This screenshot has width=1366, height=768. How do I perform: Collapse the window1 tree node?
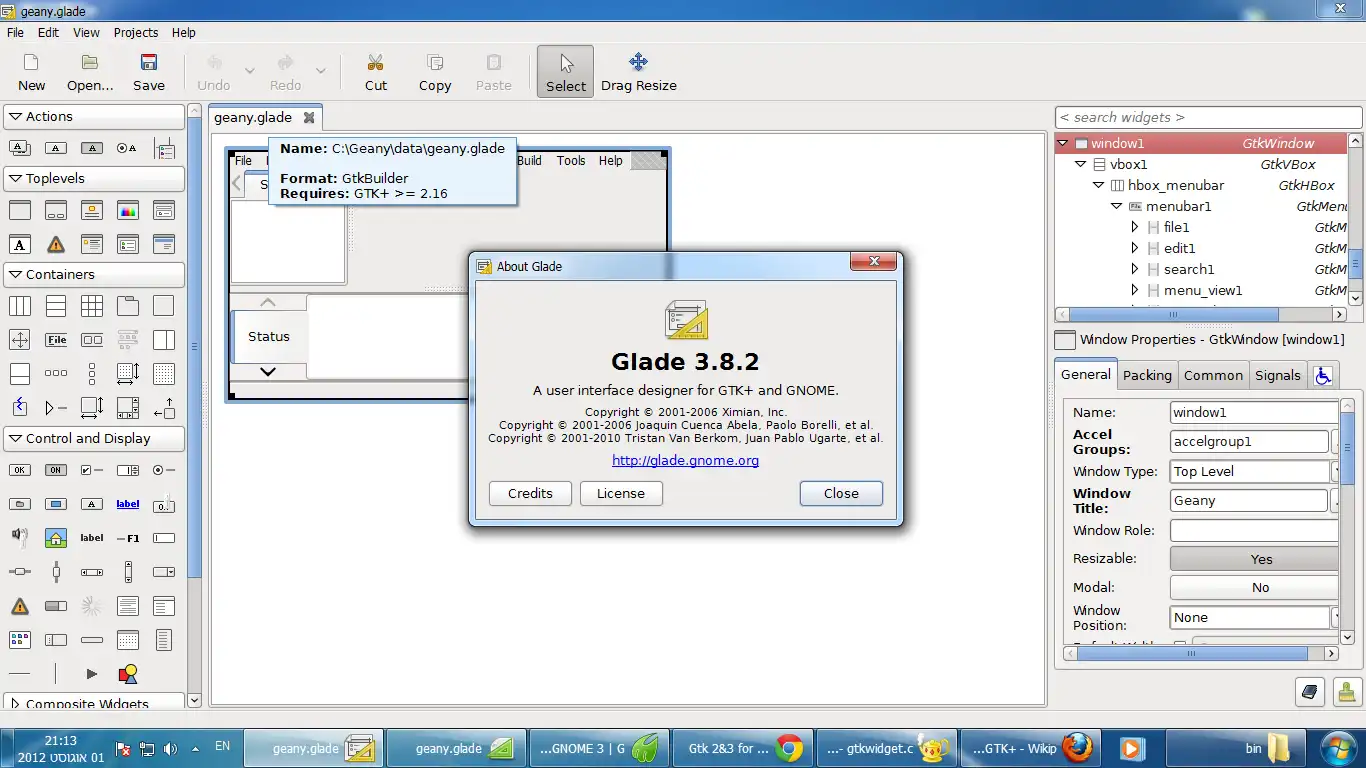click(x=1063, y=143)
